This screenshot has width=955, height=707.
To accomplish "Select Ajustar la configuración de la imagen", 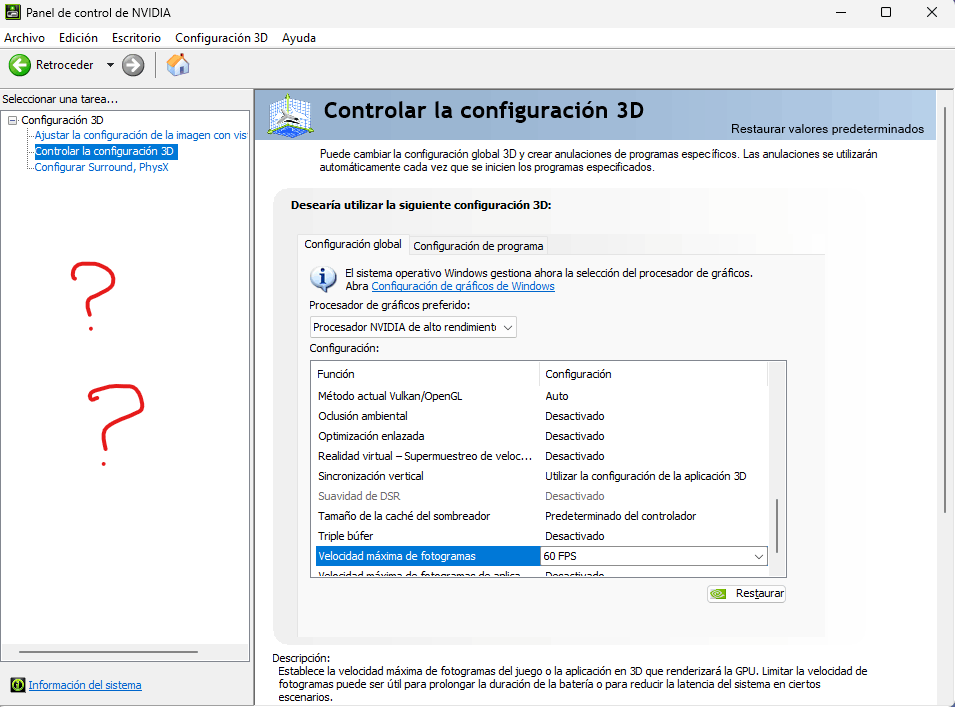I will (141, 135).
